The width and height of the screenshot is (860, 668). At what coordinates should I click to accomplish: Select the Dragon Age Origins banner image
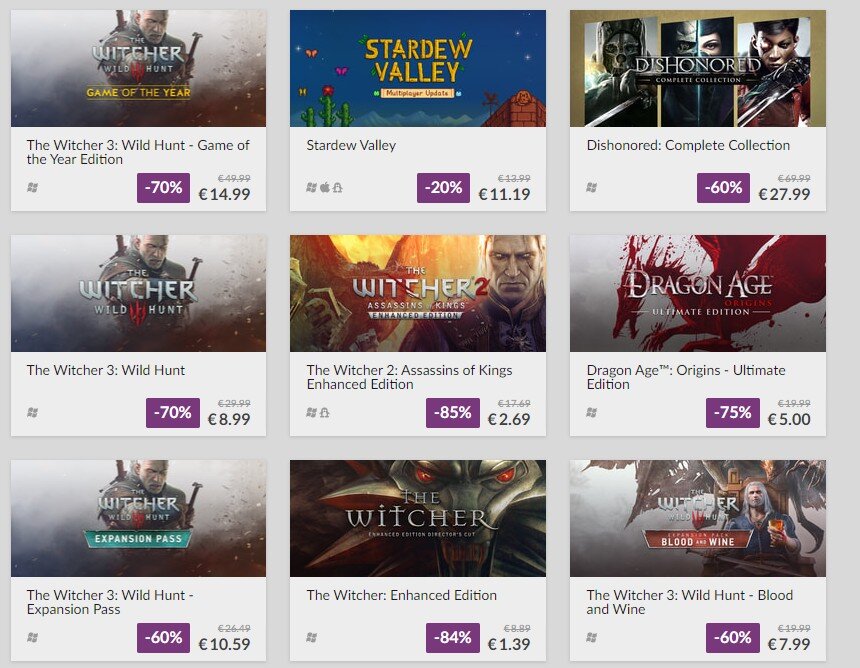point(698,293)
